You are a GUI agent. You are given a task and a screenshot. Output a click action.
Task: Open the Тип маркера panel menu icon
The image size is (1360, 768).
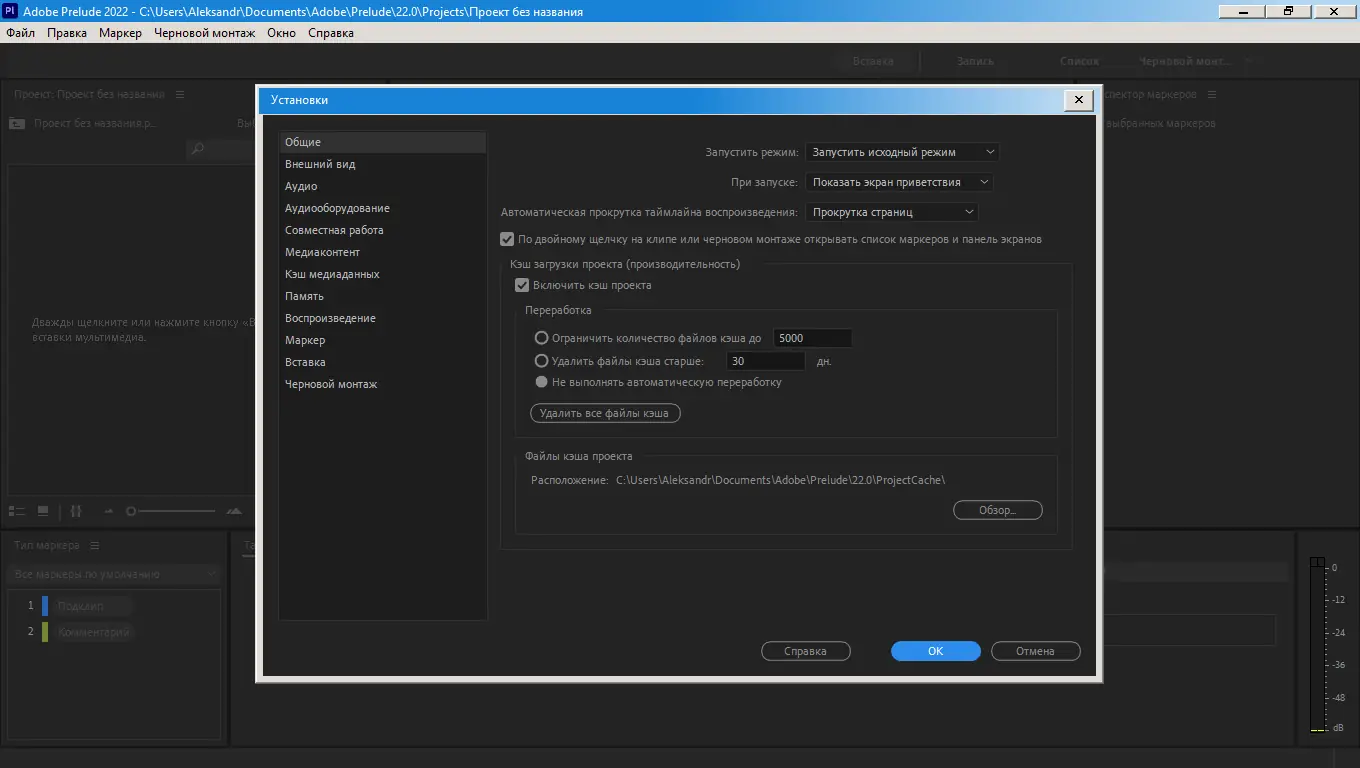(95, 545)
